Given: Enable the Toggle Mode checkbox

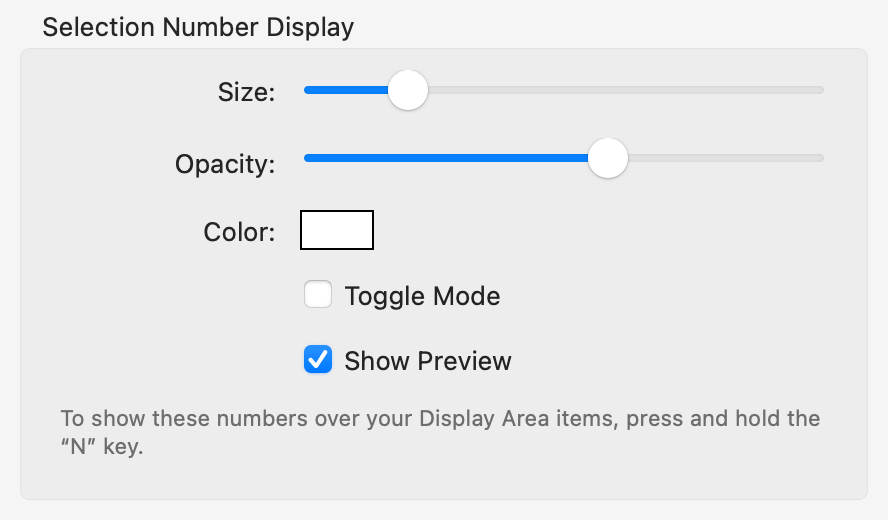Looking at the screenshot, I should [x=318, y=295].
